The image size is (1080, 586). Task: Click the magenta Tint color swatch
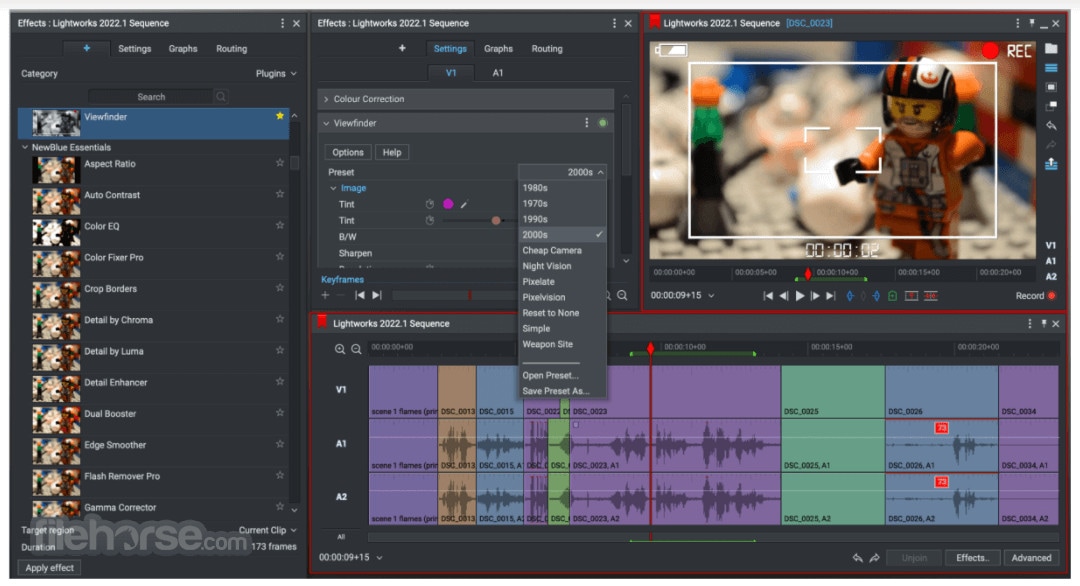click(448, 204)
